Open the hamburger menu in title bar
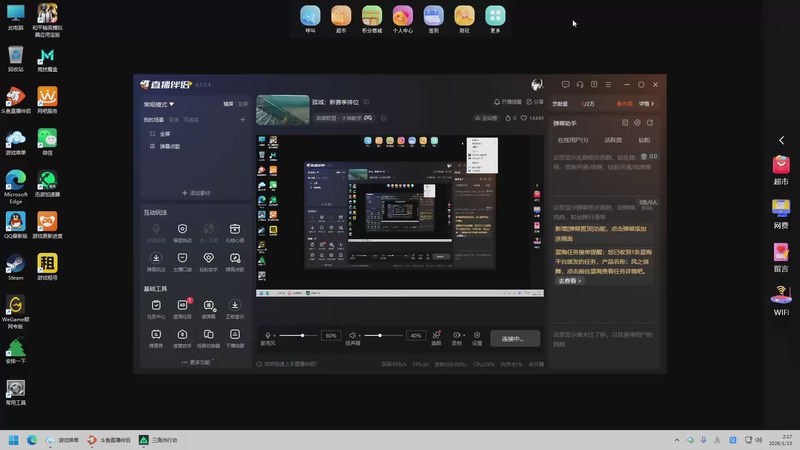 tap(608, 85)
